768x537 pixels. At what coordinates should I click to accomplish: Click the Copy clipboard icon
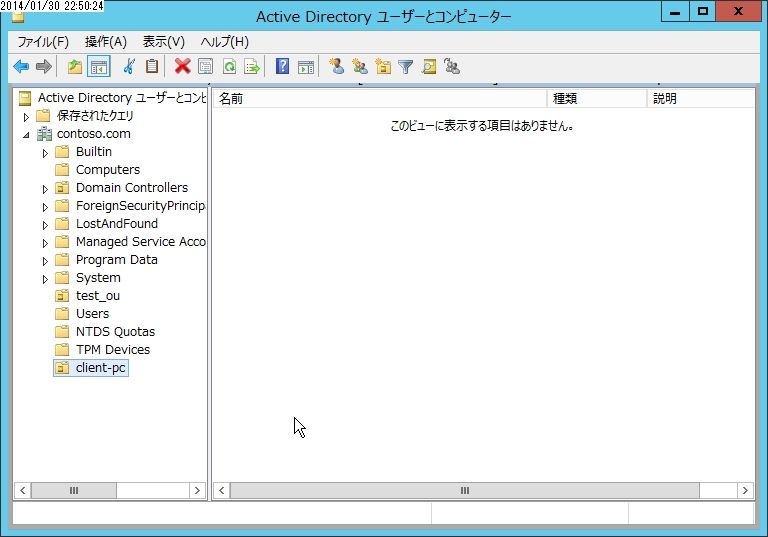tap(152, 66)
